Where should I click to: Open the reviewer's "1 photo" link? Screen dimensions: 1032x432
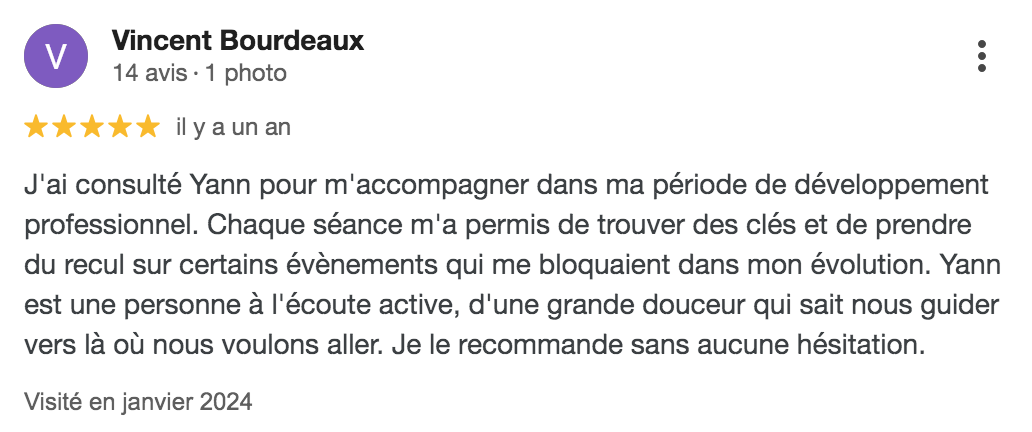pyautogui.click(x=246, y=73)
